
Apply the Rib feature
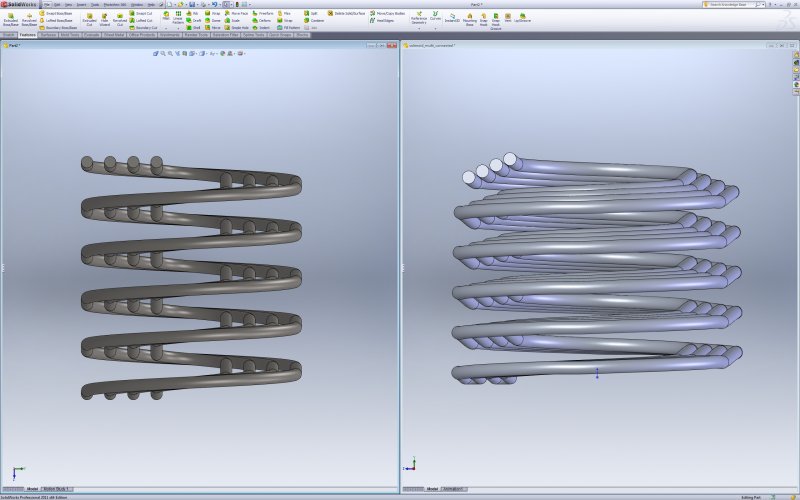pos(192,13)
